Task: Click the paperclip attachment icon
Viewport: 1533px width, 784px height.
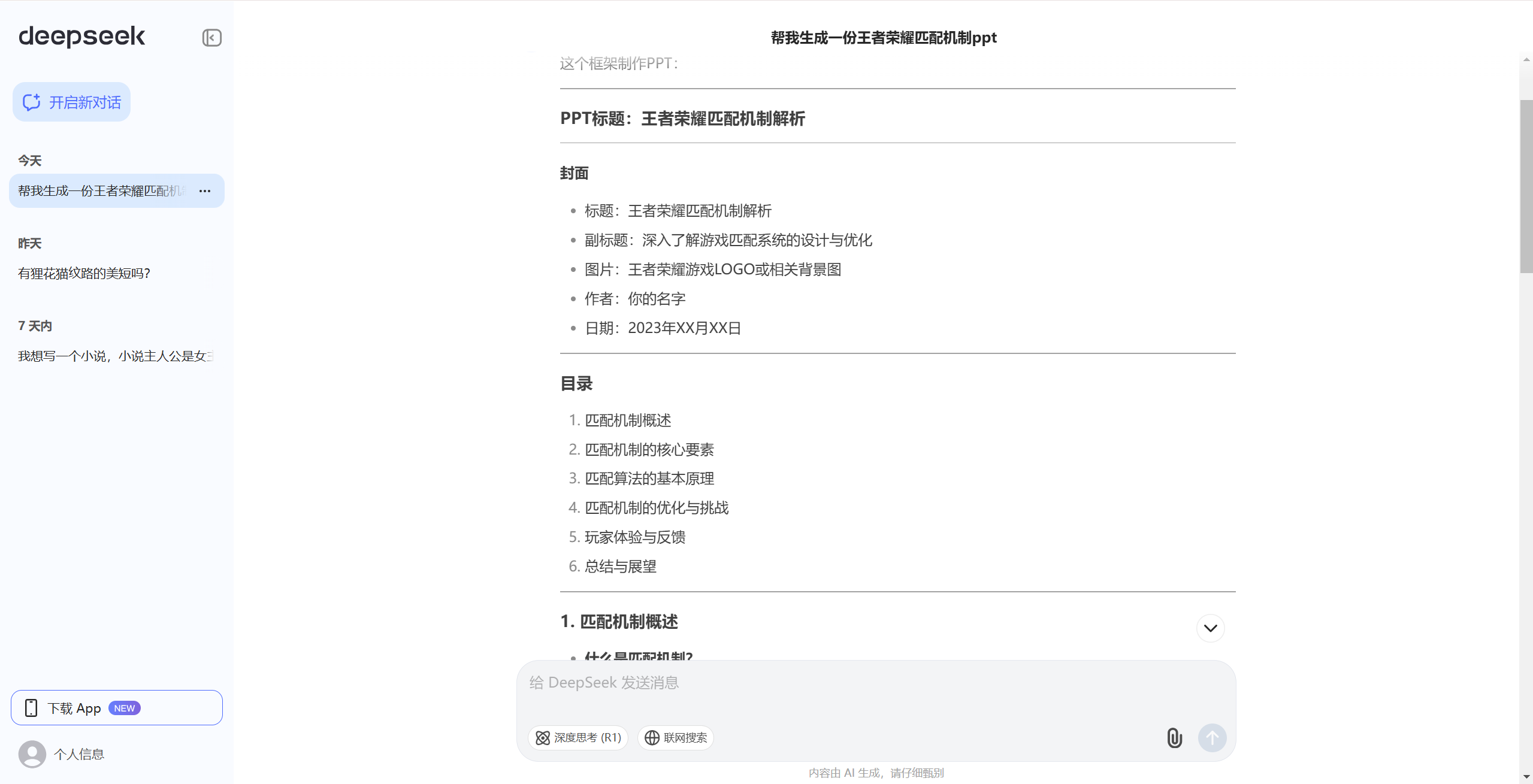Action: pos(1175,738)
